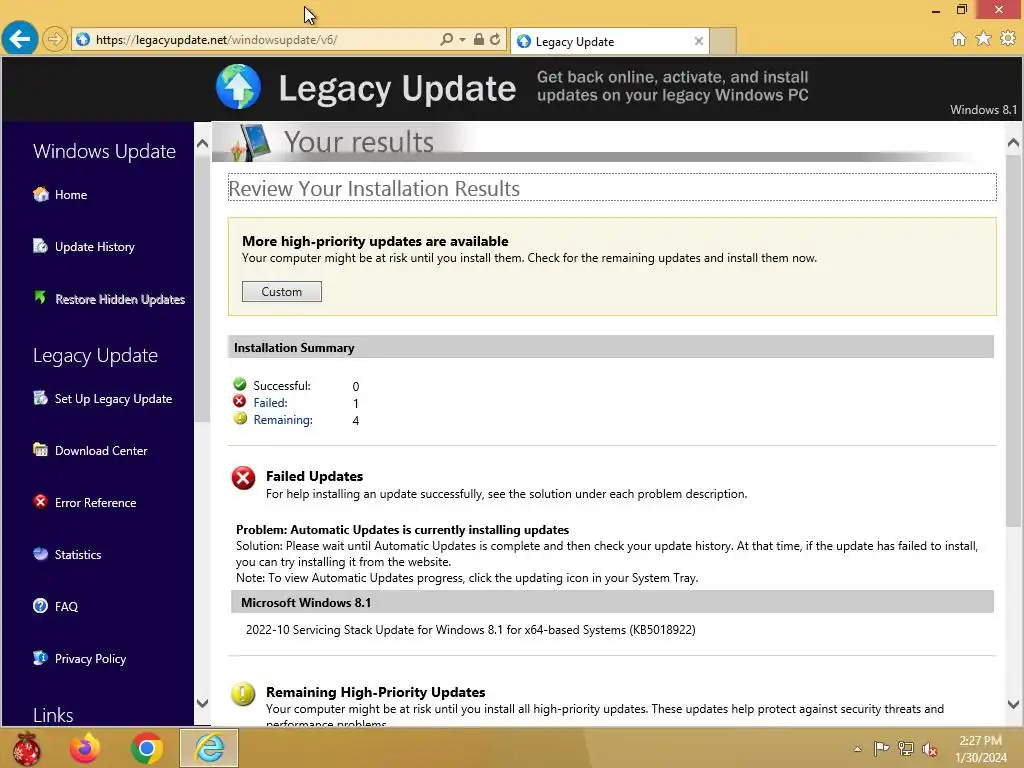Click main page scrollbar down arrow

click(1014, 705)
